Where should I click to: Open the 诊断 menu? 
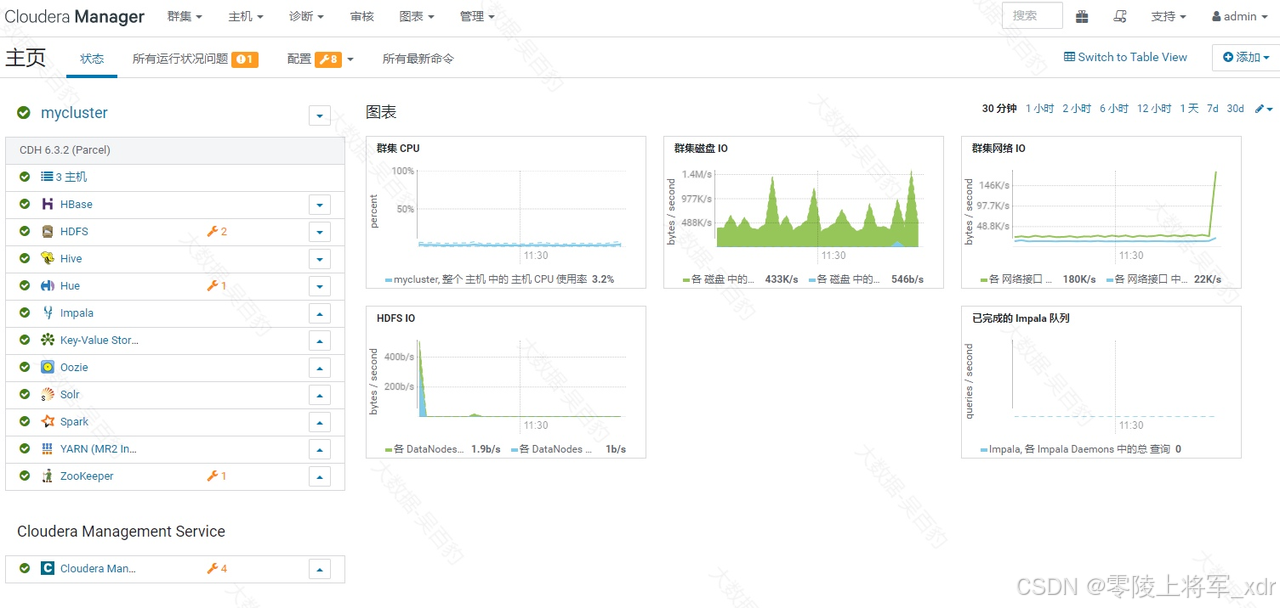(x=307, y=16)
